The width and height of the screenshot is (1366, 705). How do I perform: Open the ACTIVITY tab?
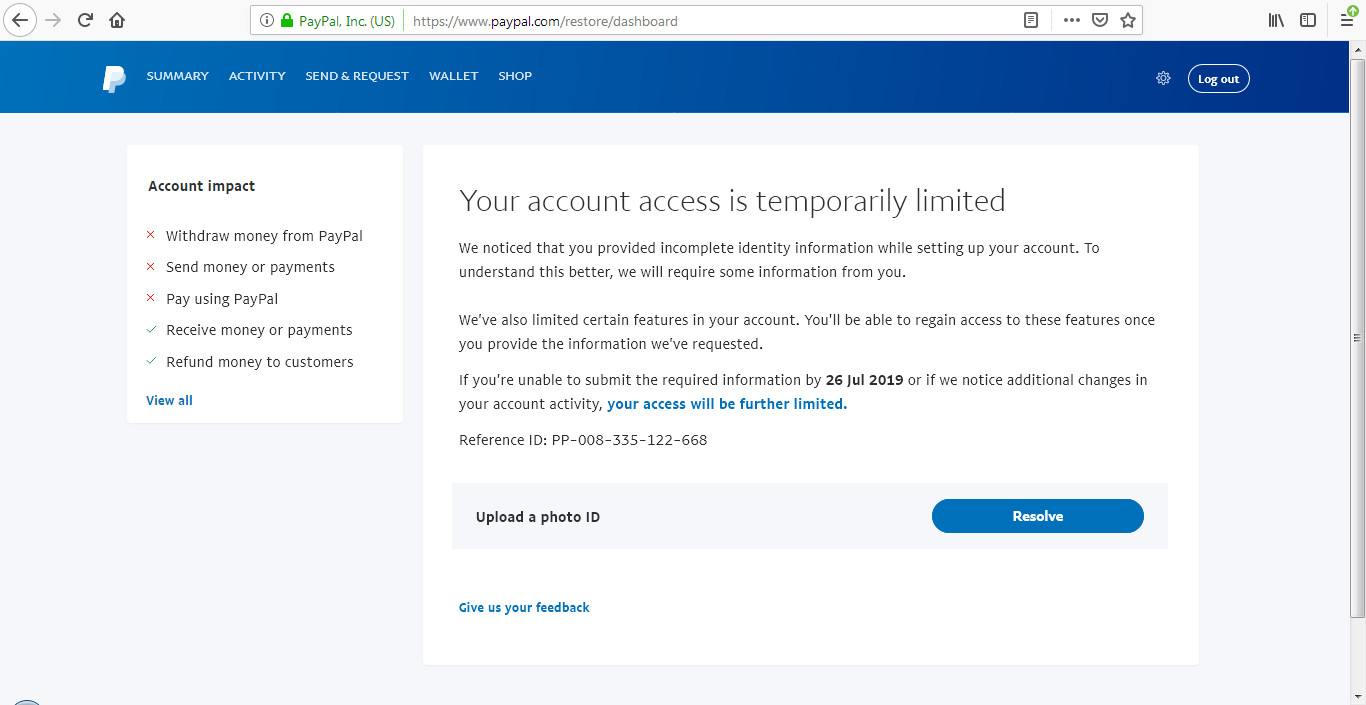pos(257,76)
